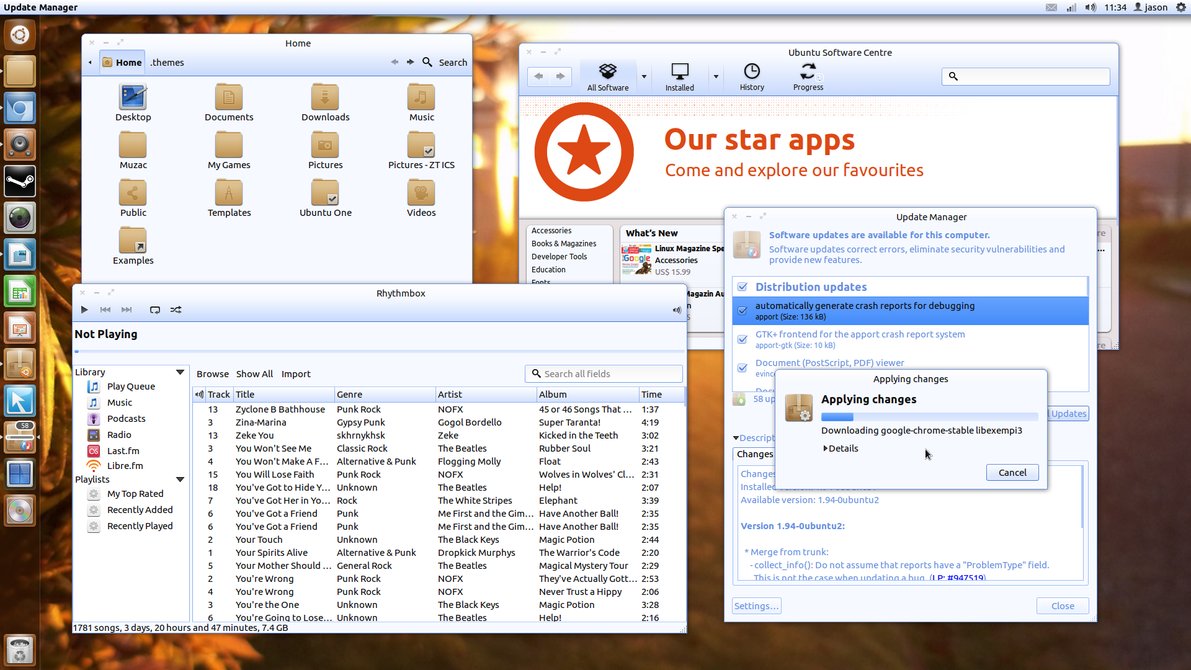Select the Changes tab in Update Manager

click(754, 454)
